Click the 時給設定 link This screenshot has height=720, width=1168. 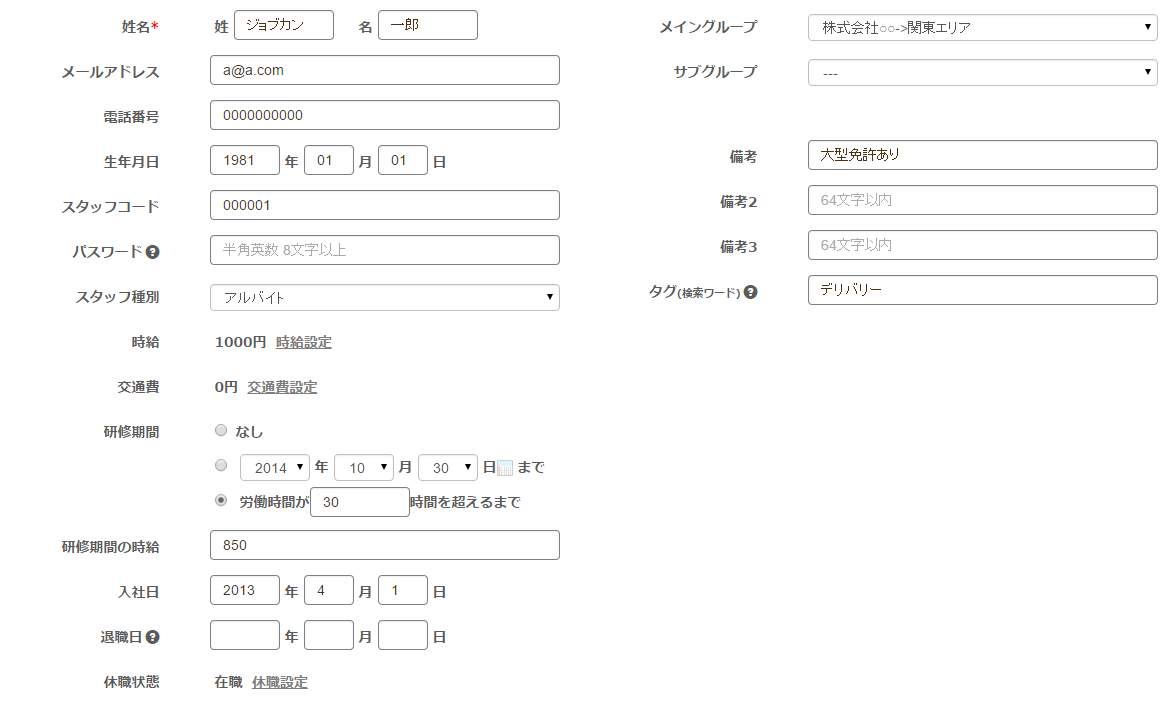point(303,342)
